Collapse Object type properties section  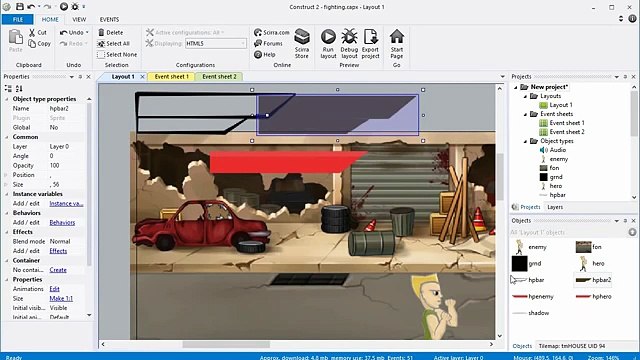click(6, 99)
